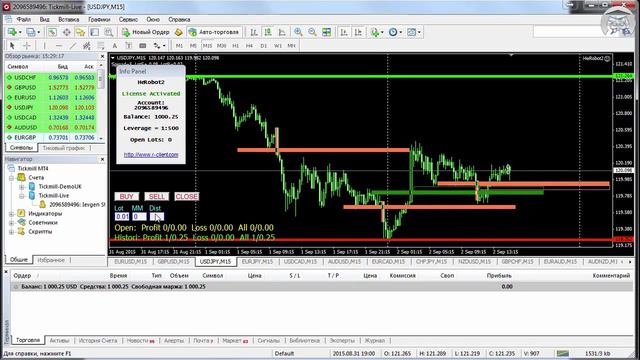Switch to the H4 timeframe
The height and width of the screenshot is (360, 640).
click(x=249, y=46)
